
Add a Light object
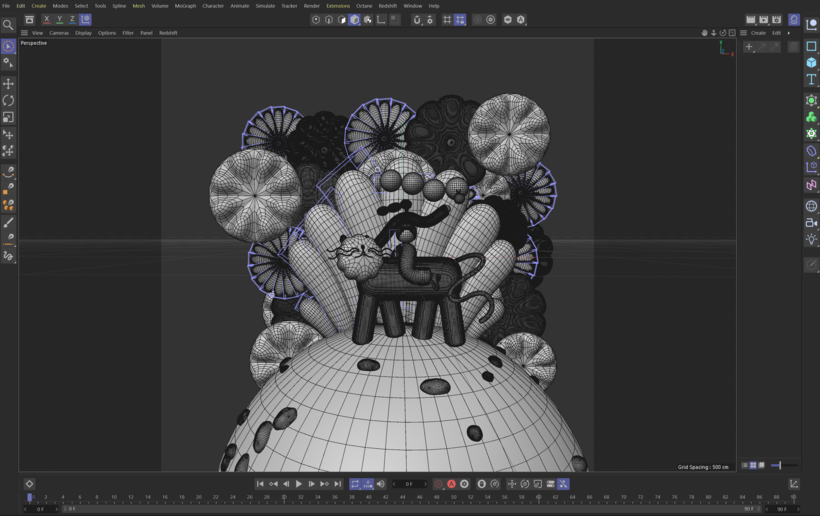tap(811, 239)
